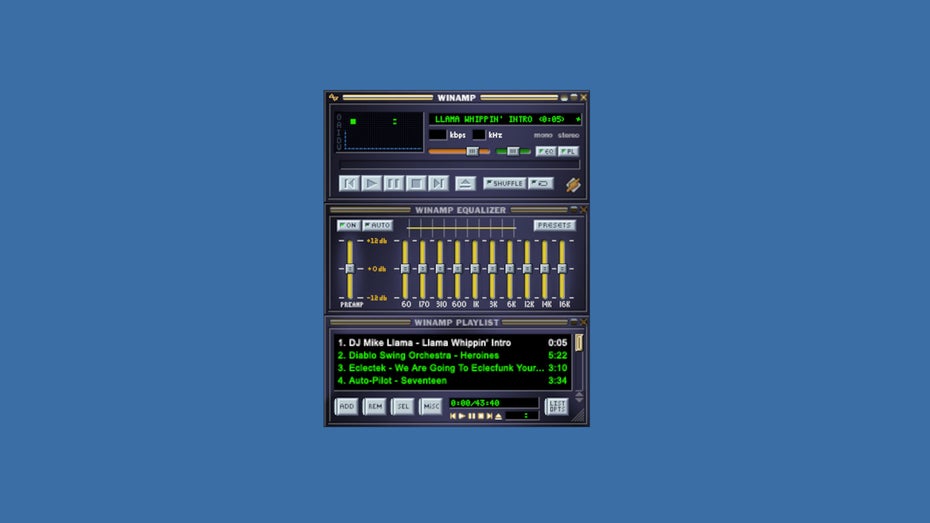930x523 pixels.
Task: Click the orange volume slider
Action: pos(459,151)
